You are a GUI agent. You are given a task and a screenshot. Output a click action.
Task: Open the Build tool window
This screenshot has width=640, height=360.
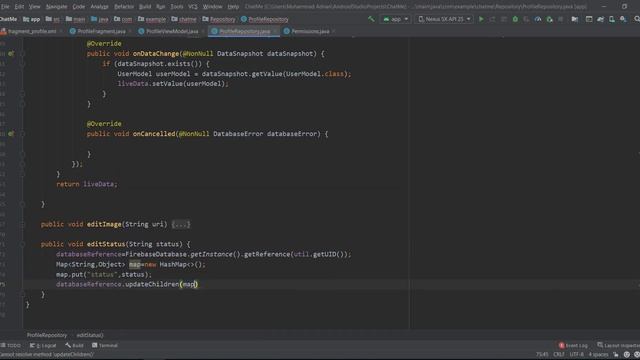click(75, 345)
